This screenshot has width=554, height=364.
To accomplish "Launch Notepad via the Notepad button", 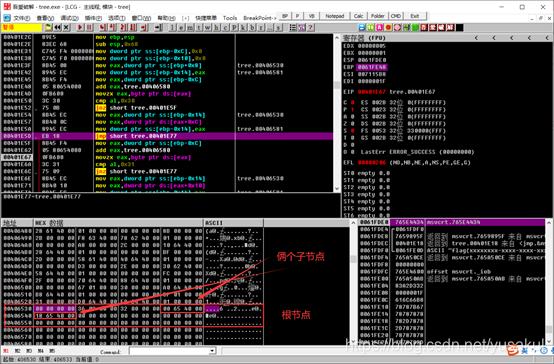I will pos(335,16).
